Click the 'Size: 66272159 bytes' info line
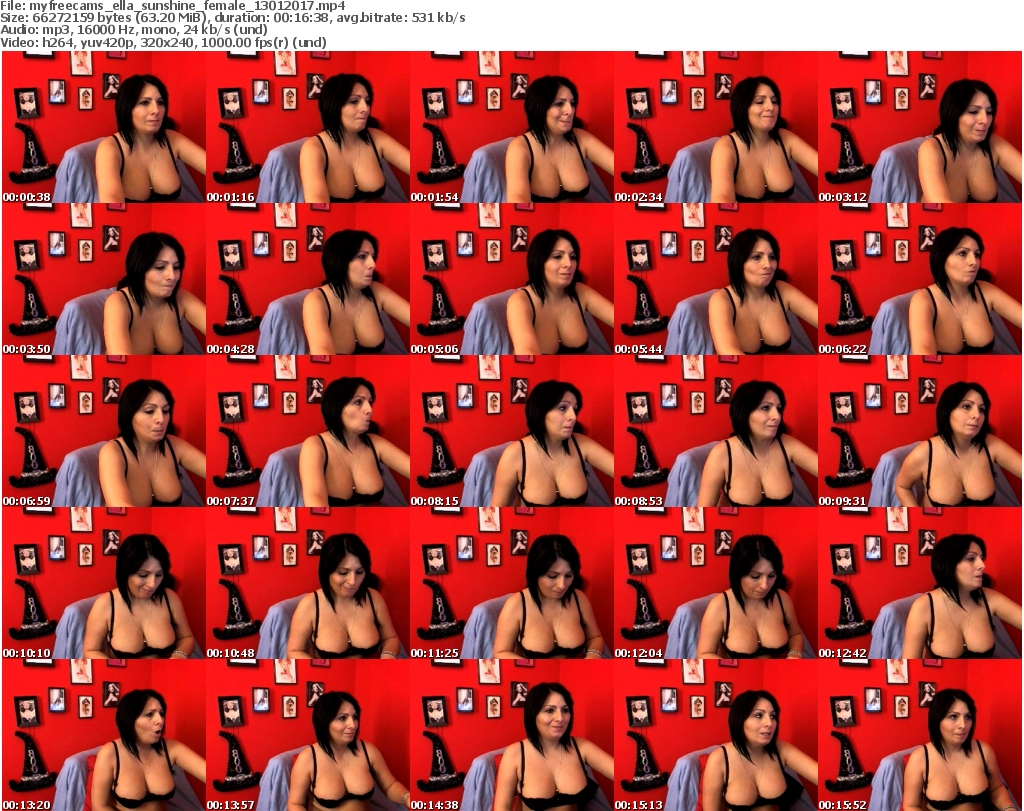 233,18
